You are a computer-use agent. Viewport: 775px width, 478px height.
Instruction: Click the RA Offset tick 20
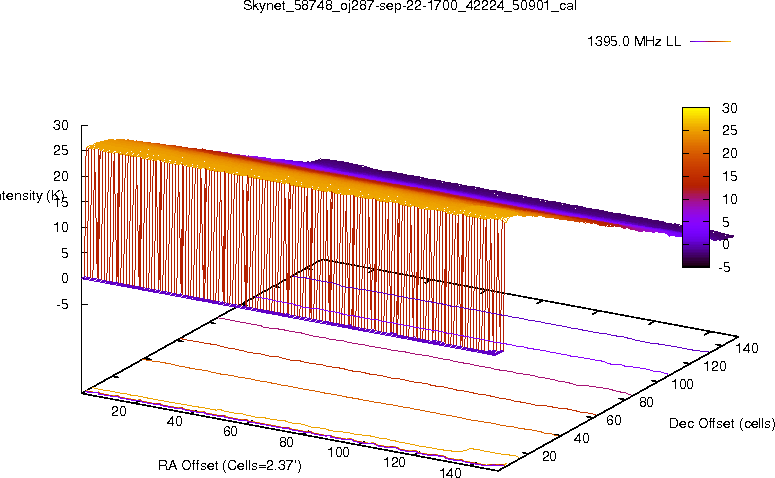tap(119, 411)
